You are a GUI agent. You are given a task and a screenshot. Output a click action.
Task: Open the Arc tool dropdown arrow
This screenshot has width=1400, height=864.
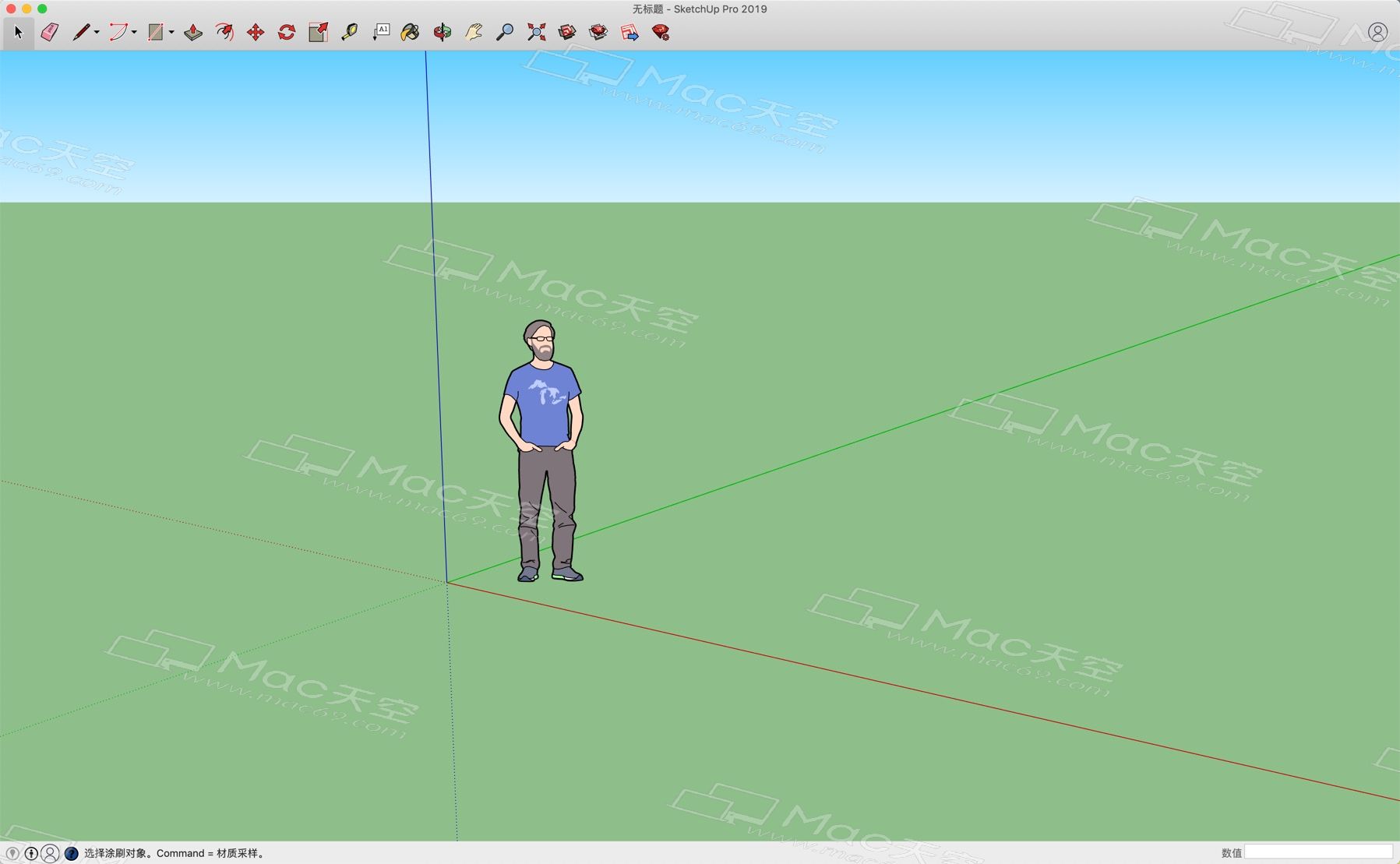[134, 33]
